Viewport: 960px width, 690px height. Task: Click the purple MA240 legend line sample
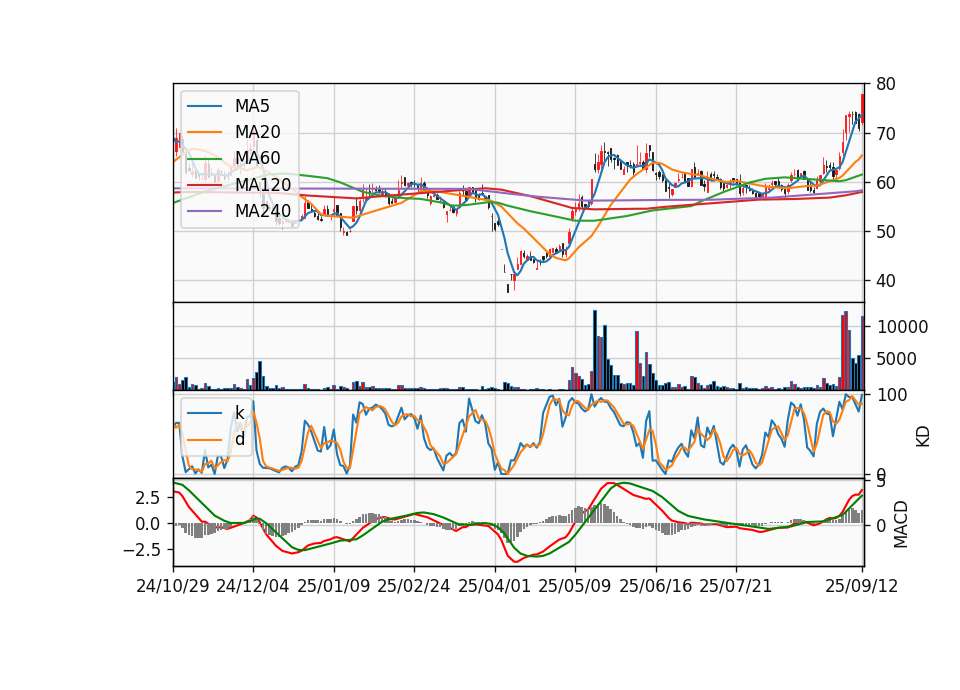(204, 211)
